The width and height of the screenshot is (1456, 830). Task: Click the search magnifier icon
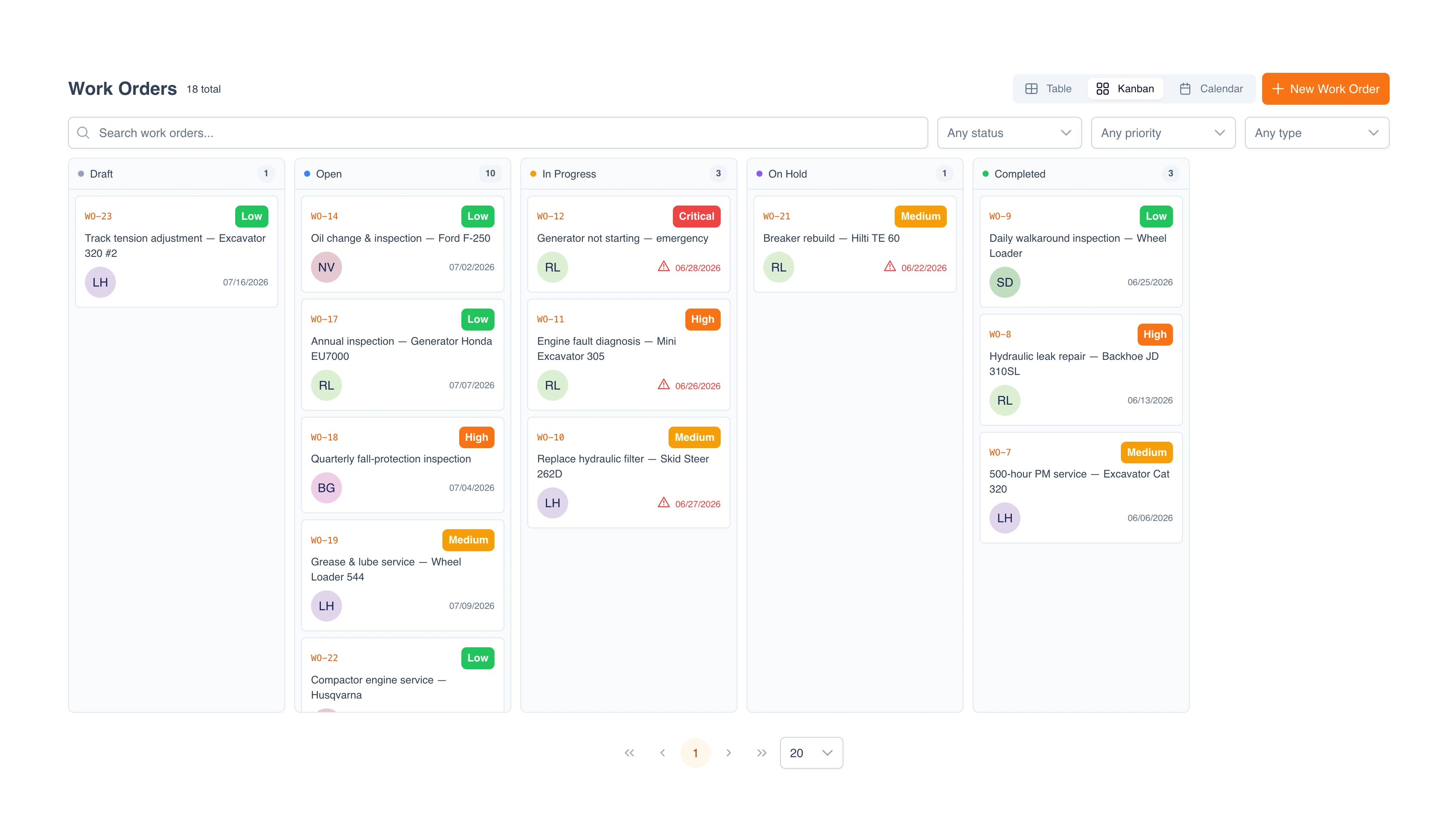click(x=83, y=133)
